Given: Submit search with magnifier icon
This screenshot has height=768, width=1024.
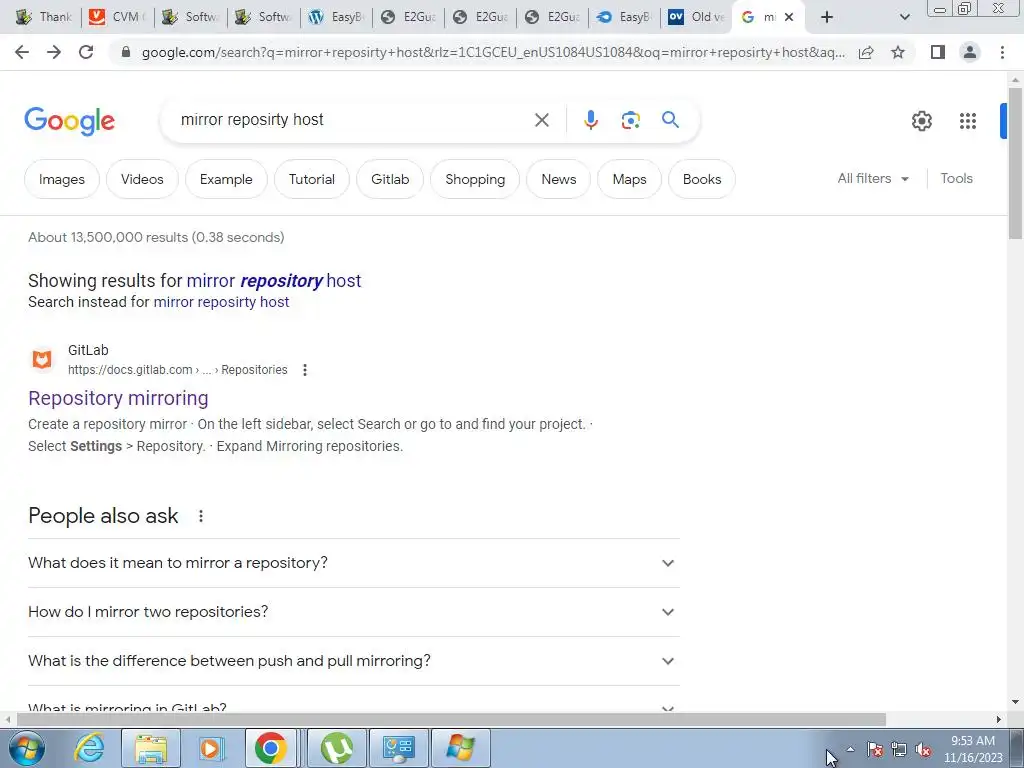Looking at the screenshot, I should pyautogui.click(x=670, y=120).
